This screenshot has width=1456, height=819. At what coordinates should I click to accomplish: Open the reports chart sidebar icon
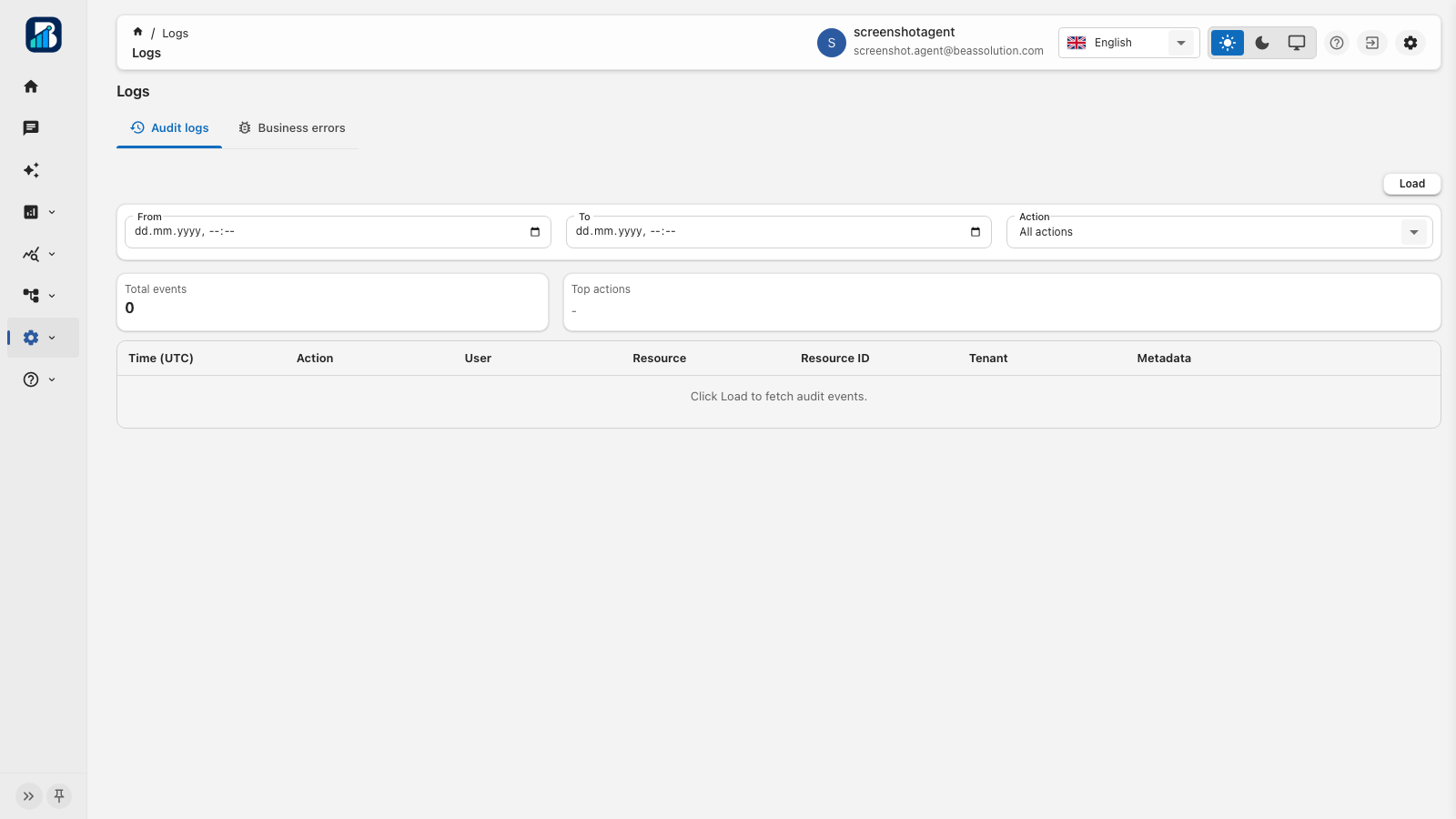[x=31, y=212]
